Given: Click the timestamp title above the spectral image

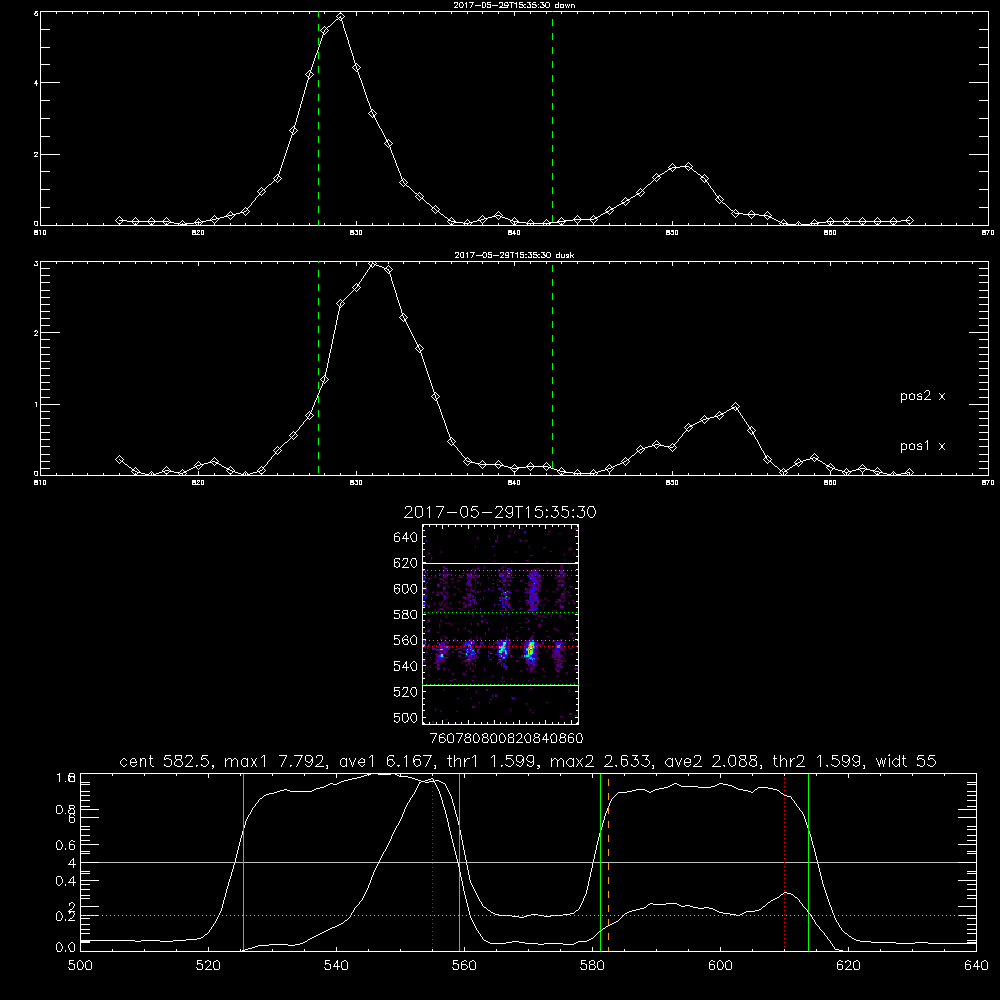Looking at the screenshot, I should pos(500,512).
